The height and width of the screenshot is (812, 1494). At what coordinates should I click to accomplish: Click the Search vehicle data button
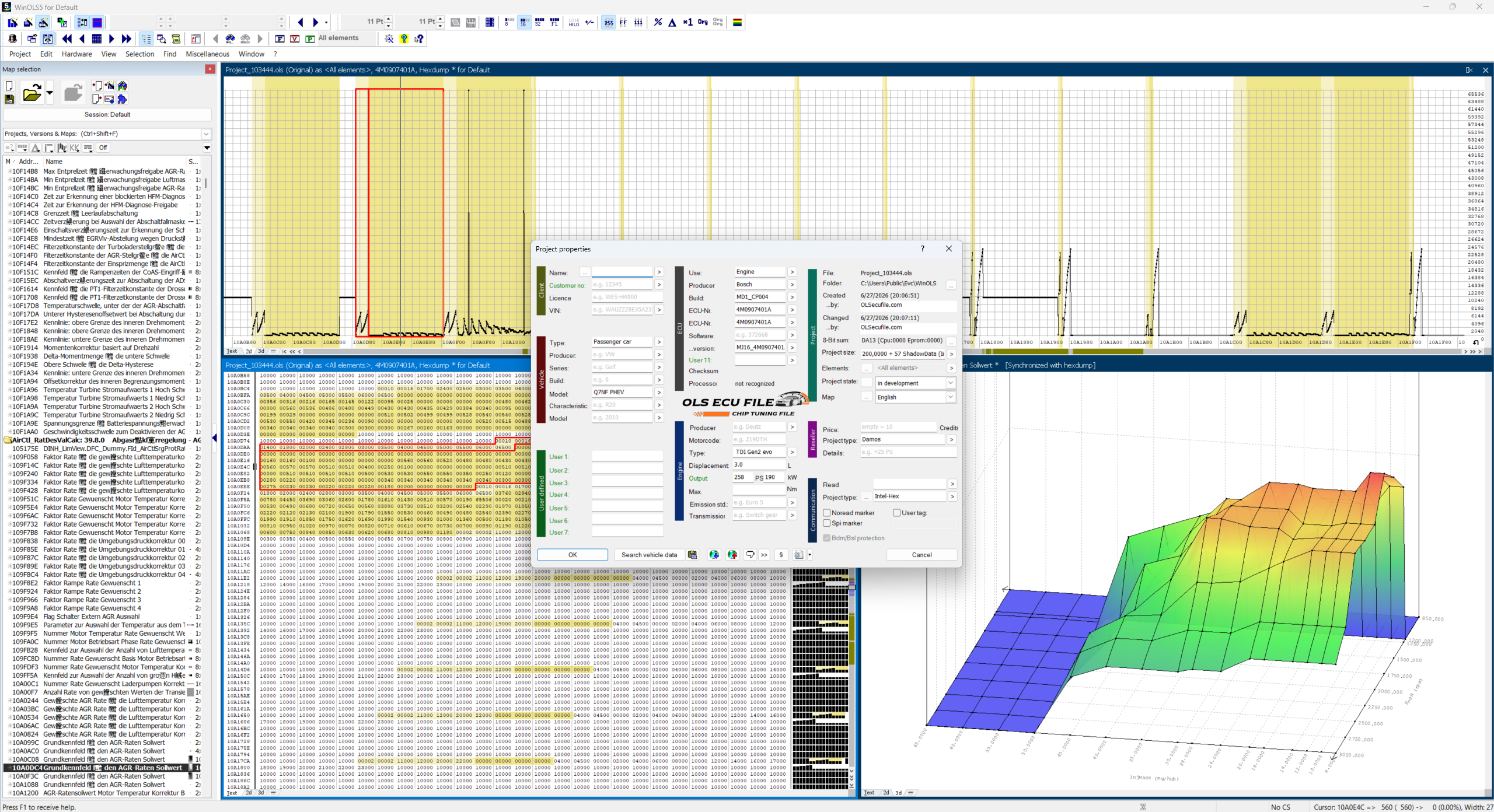(x=649, y=555)
